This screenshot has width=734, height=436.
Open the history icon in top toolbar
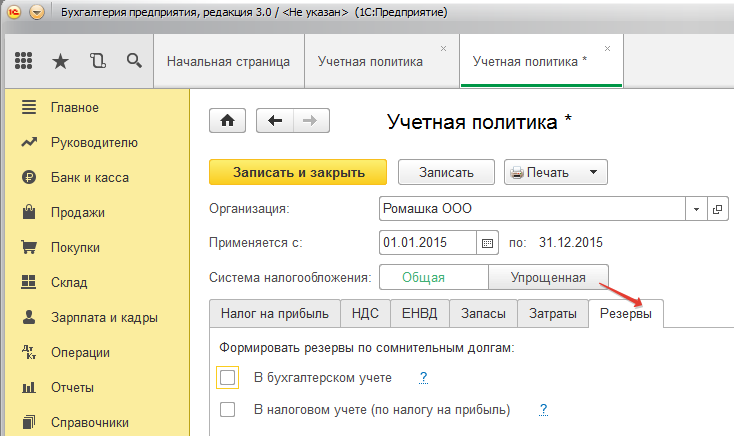click(x=97, y=61)
